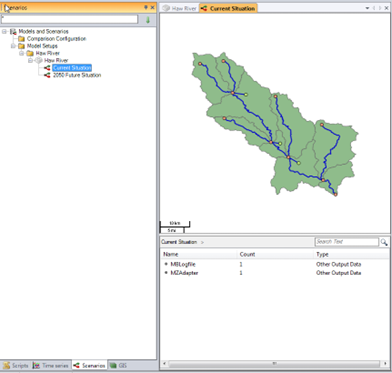Collapse the Haw River folder node
392x373 pixels.
[x=22, y=53]
